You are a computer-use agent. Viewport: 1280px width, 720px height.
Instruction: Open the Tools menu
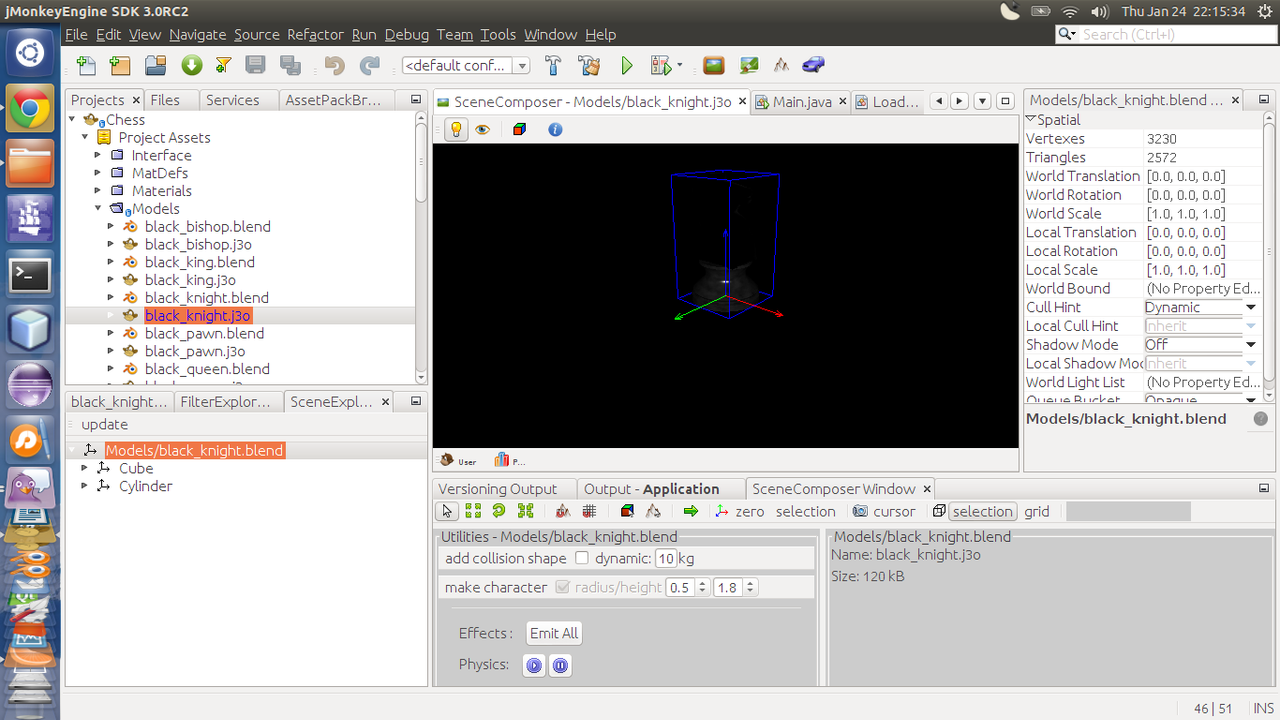(498, 34)
